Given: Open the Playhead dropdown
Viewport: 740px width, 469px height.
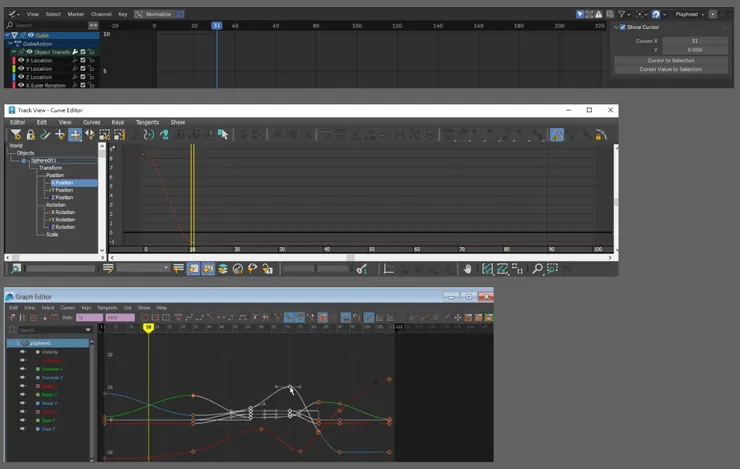Looking at the screenshot, I should coord(689,14).
